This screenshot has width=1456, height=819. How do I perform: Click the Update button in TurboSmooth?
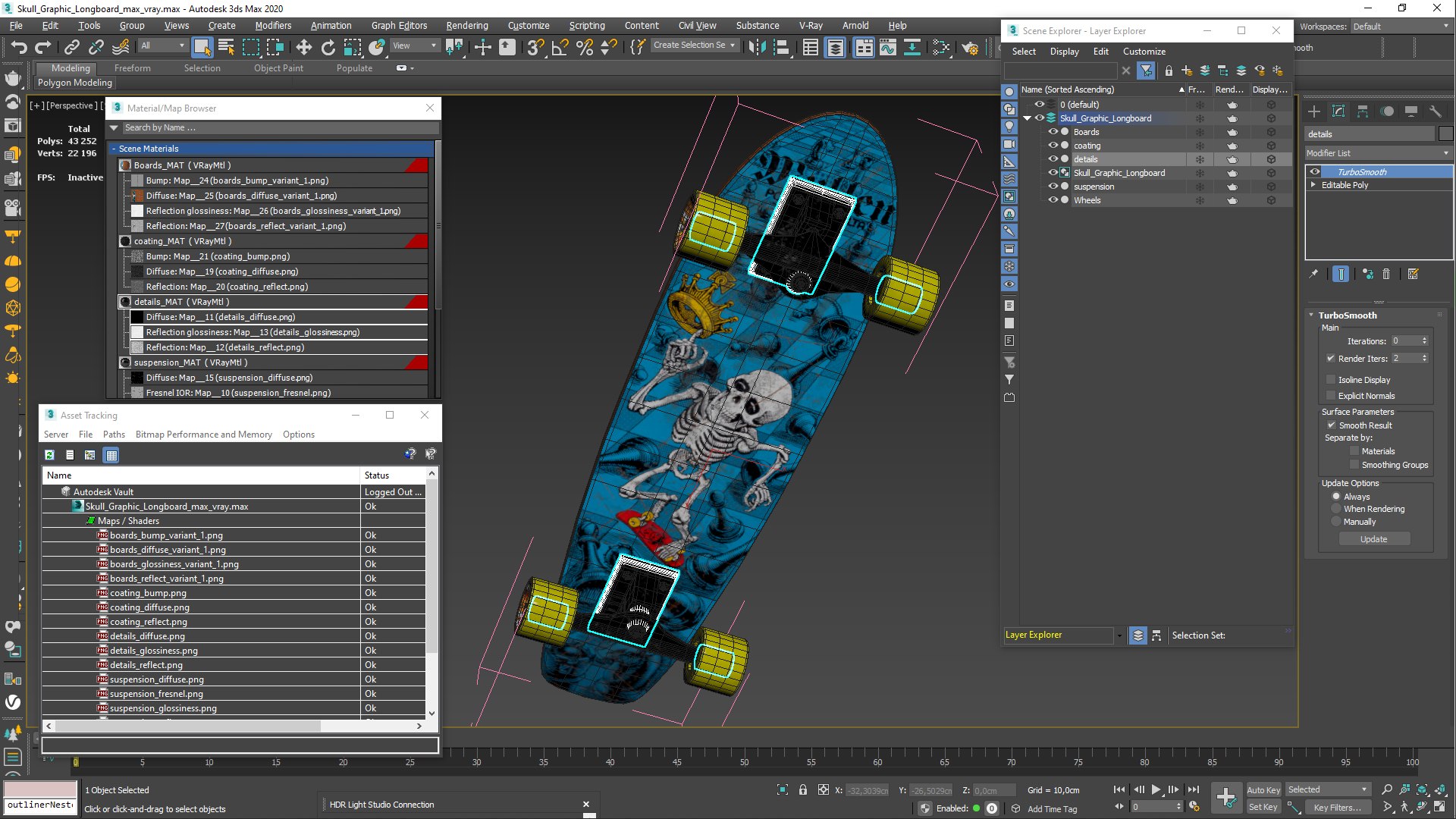click(1373, 539)
